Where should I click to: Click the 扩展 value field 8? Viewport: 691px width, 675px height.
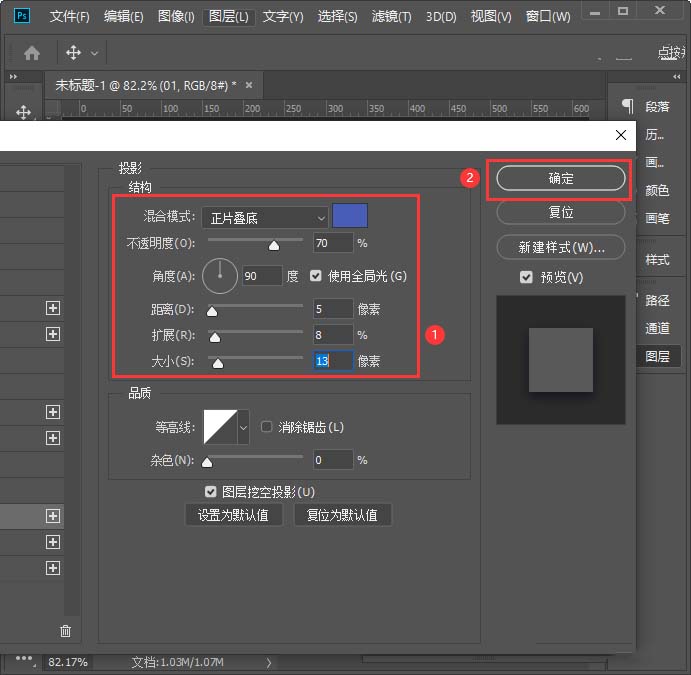pyautogui.click(x=333, y=335)
